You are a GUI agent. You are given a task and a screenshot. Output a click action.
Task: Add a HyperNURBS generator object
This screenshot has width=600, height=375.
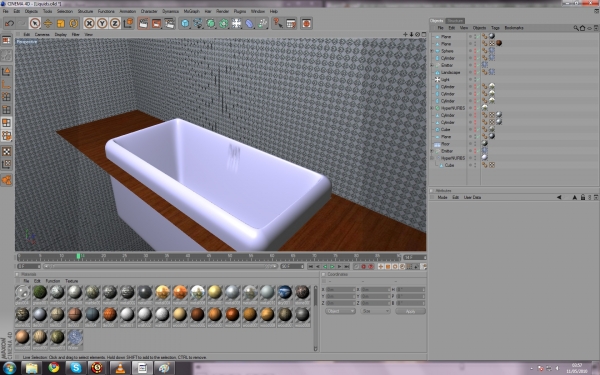pos(211,24)
